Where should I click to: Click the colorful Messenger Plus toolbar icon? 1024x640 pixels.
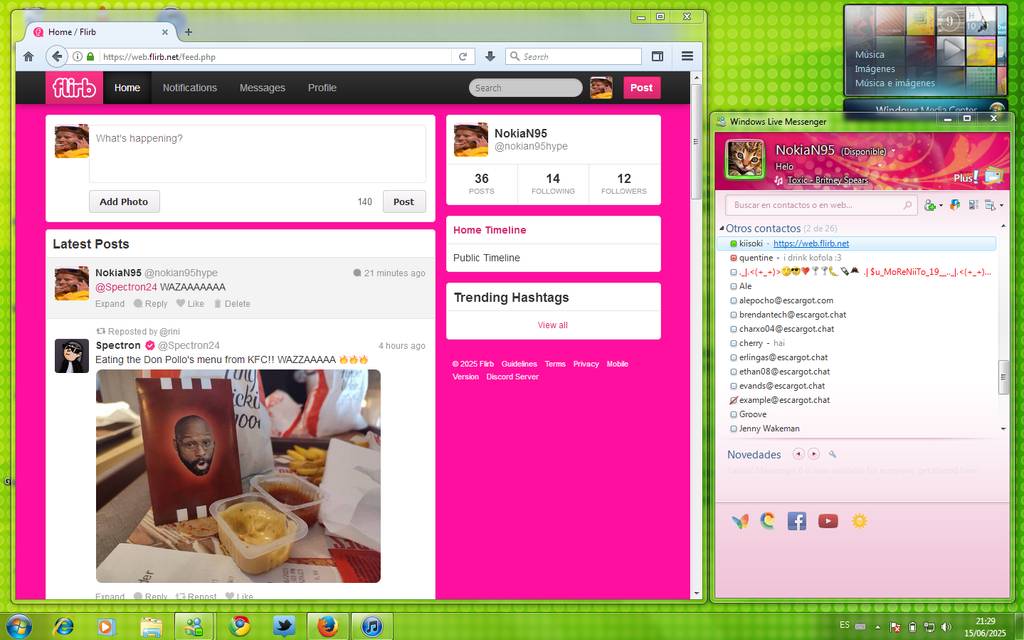[x=955, y=205]
